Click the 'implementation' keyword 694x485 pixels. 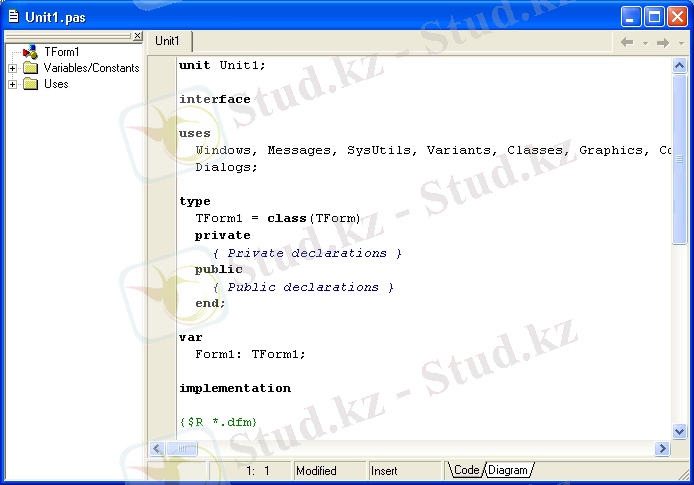(235, 389)
